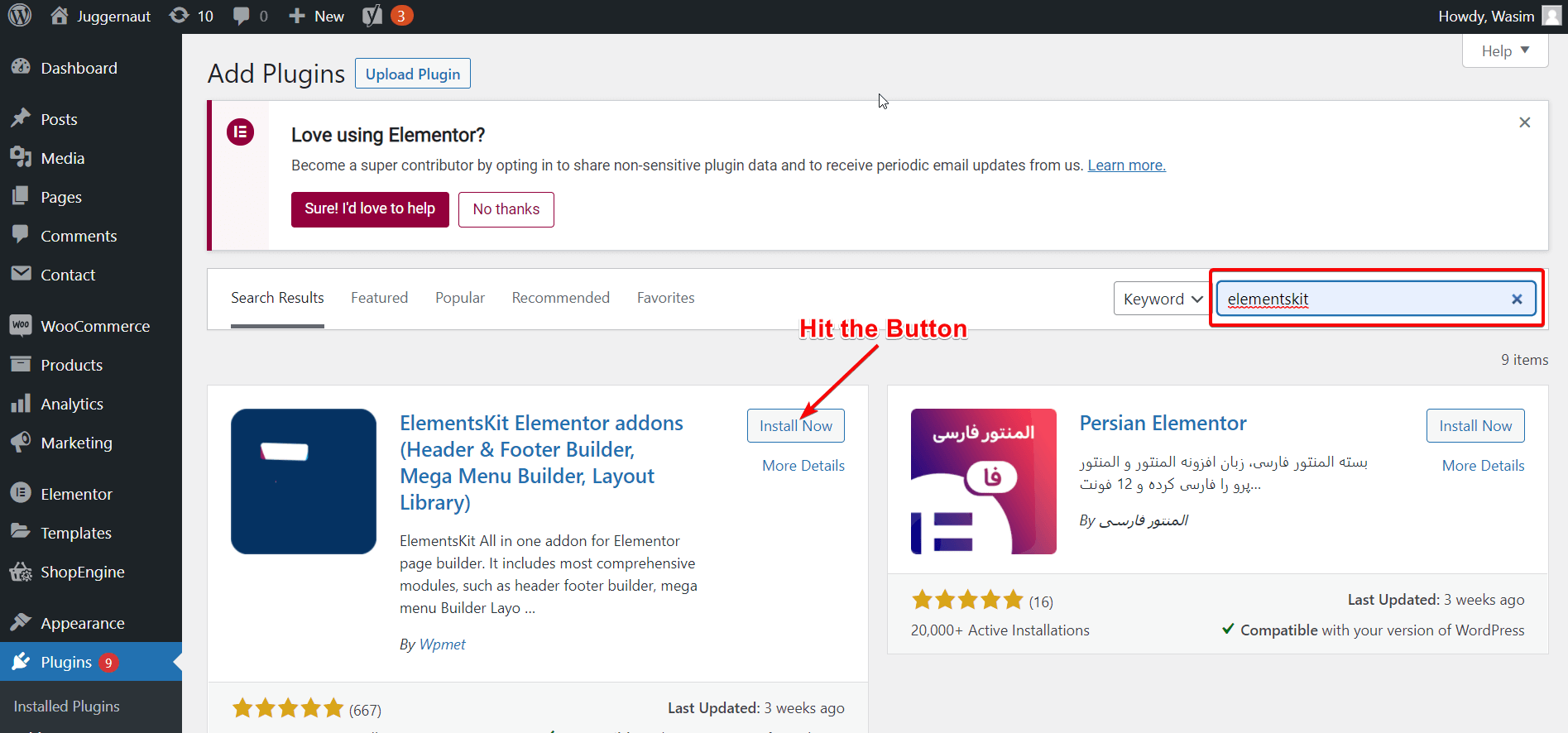Install ElementsKit Elementor addons now
Viewport: 1568px width, 733px height.
796,426
